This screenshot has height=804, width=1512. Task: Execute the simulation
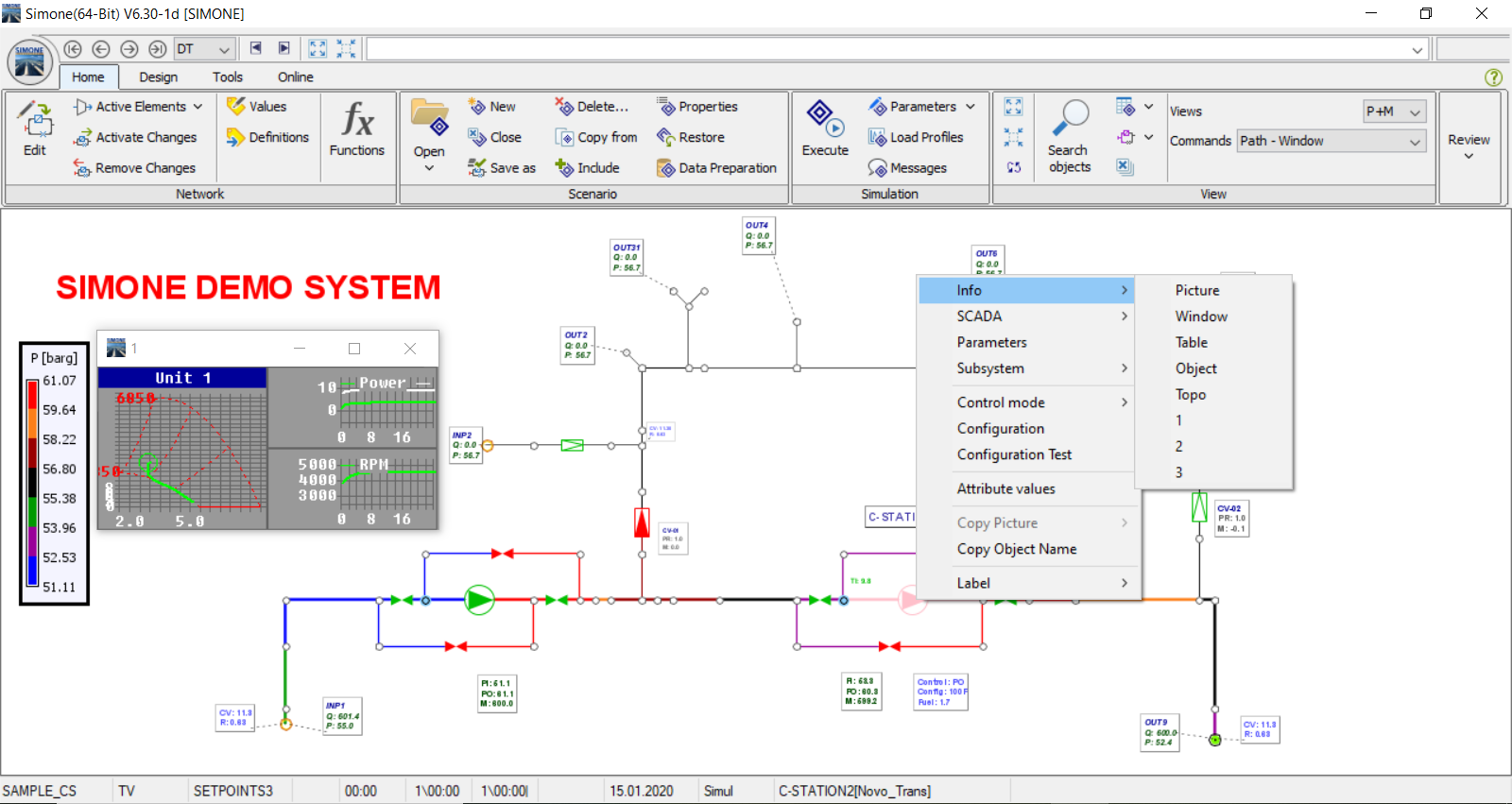(825, 128)
